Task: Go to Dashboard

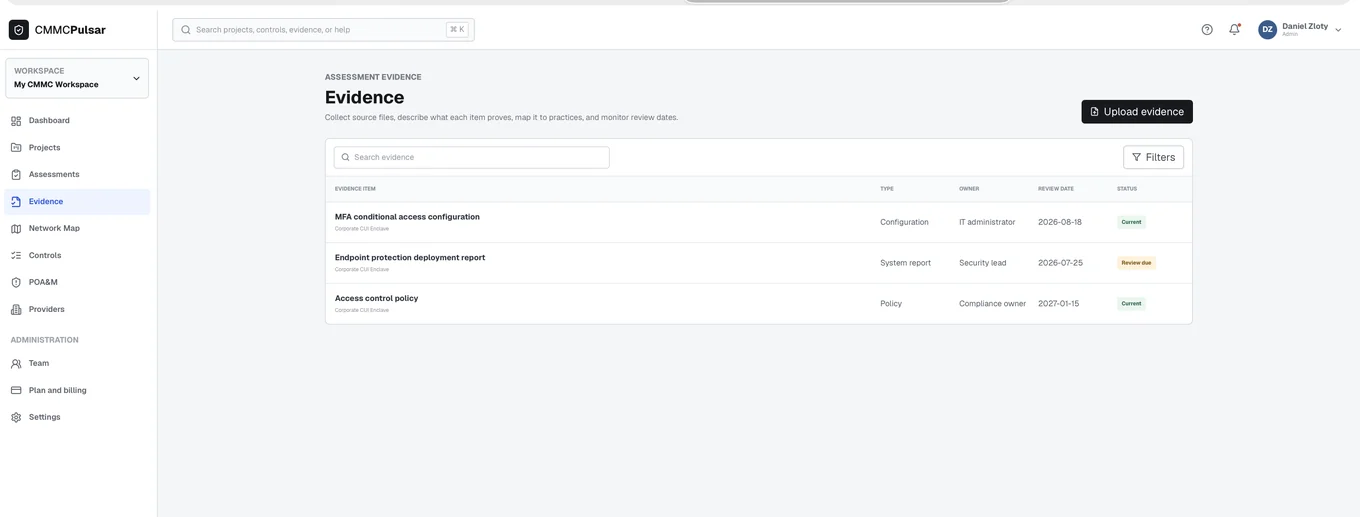Action: point(77,121)
